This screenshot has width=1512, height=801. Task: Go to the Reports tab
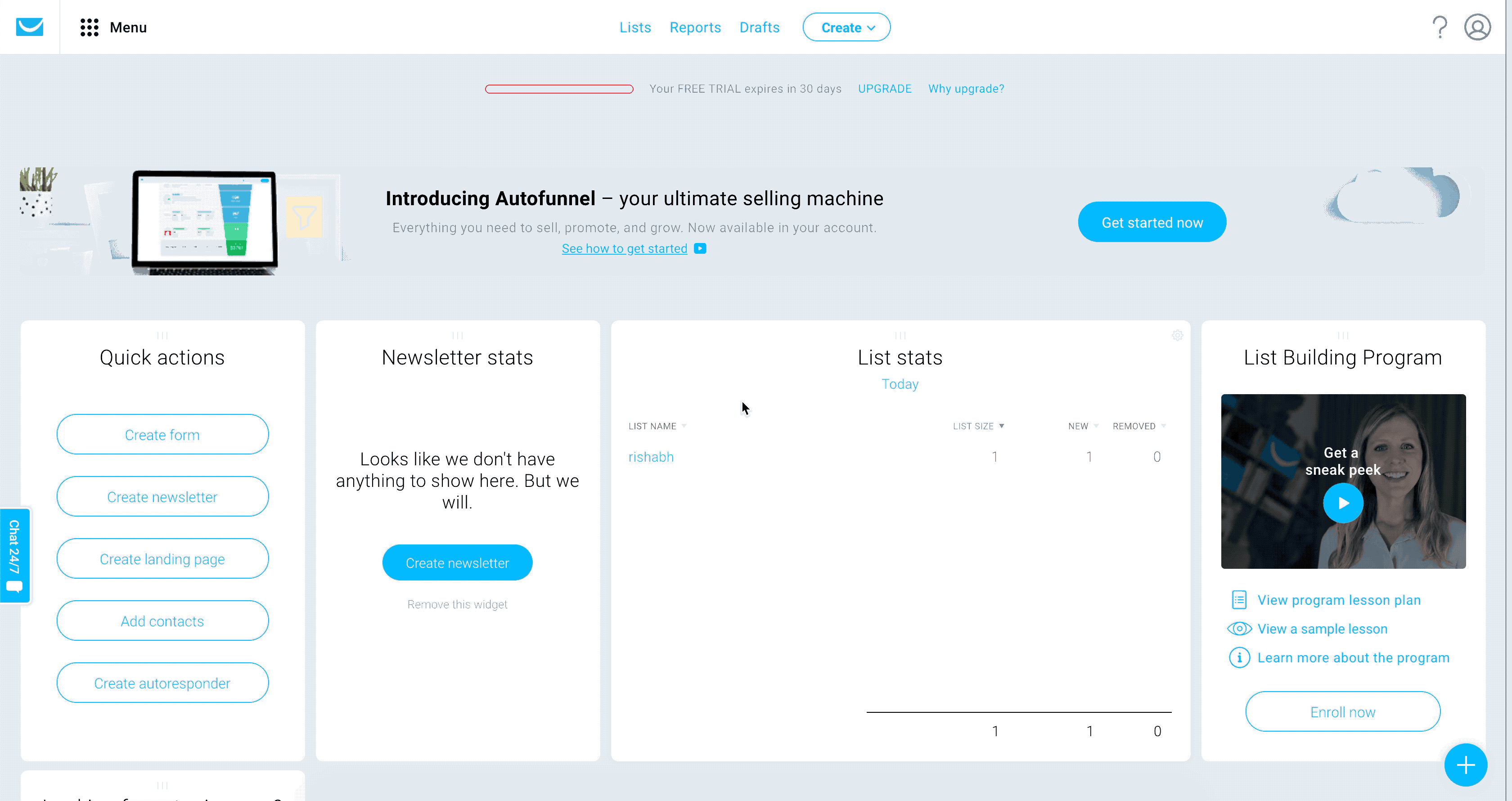pos(695,27)
